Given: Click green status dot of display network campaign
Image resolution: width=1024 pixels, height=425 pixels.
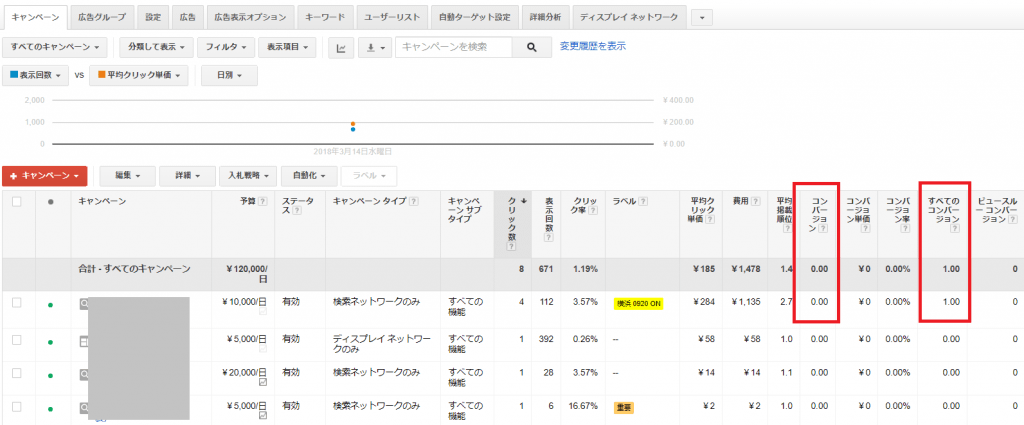Looking at the screenshot, I should (50, 341).
